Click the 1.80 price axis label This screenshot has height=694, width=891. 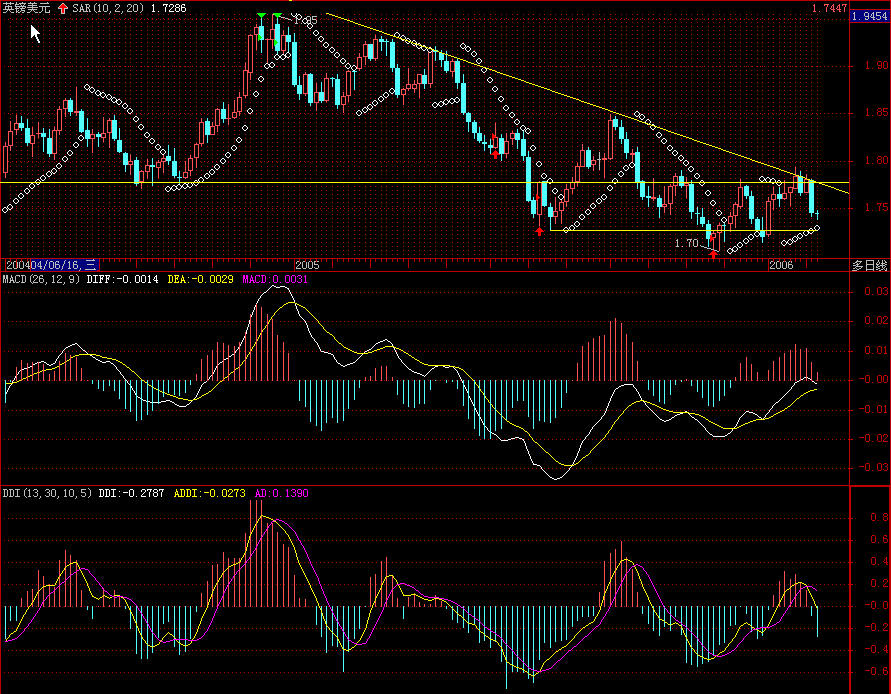[x=875, y=161]
